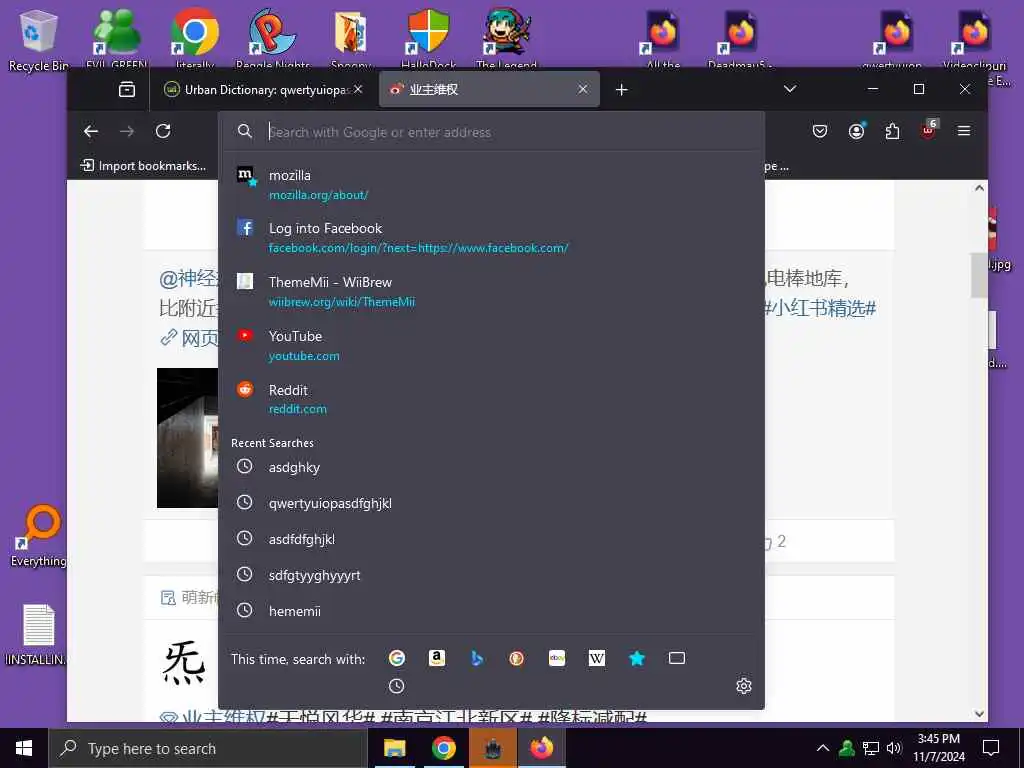Open Chrome from the taskbar
1024x768 pixels.
(443, 748)
